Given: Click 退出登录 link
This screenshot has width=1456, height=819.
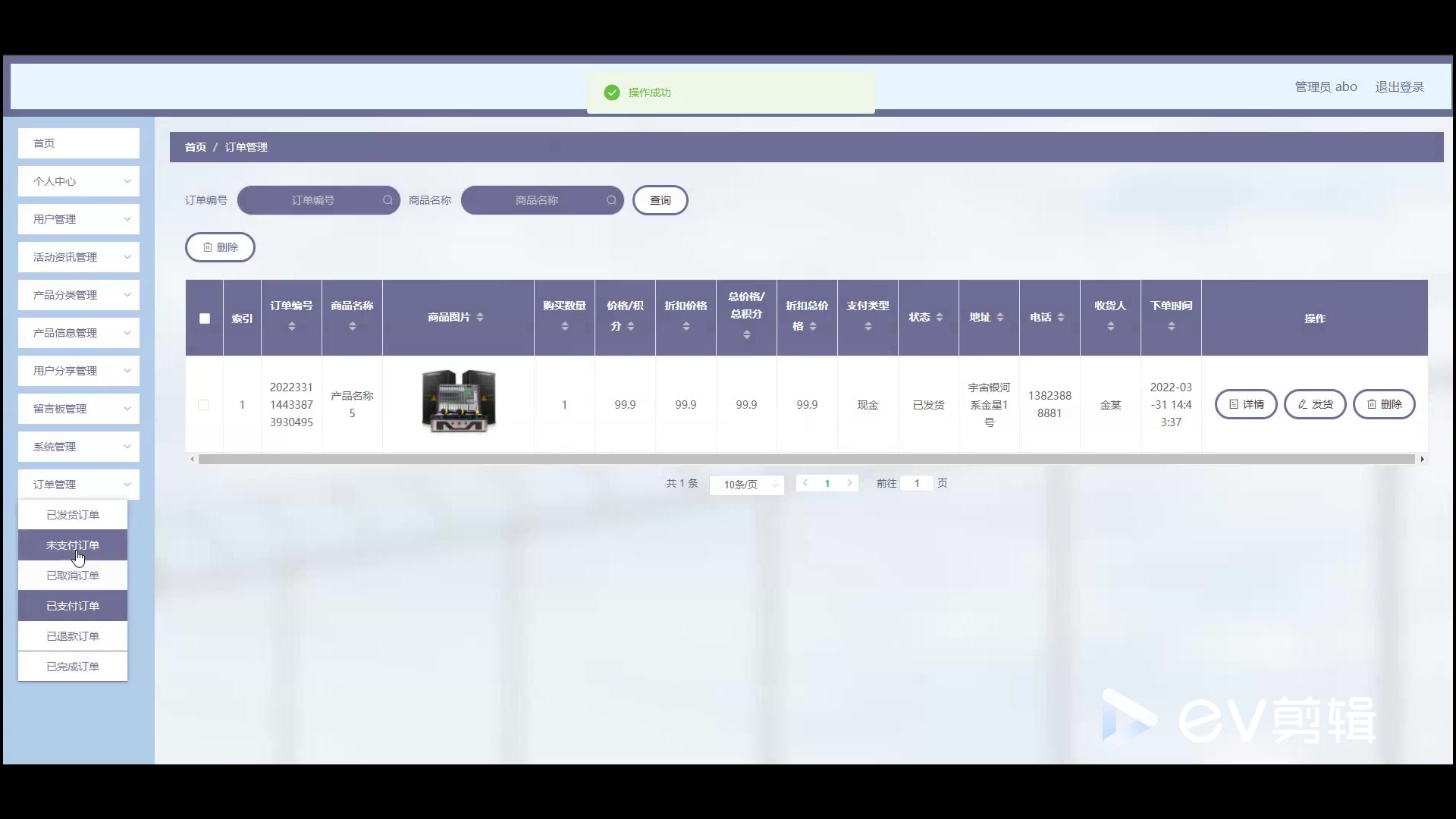Looking at the screenshot, I should click(1399, 87).
